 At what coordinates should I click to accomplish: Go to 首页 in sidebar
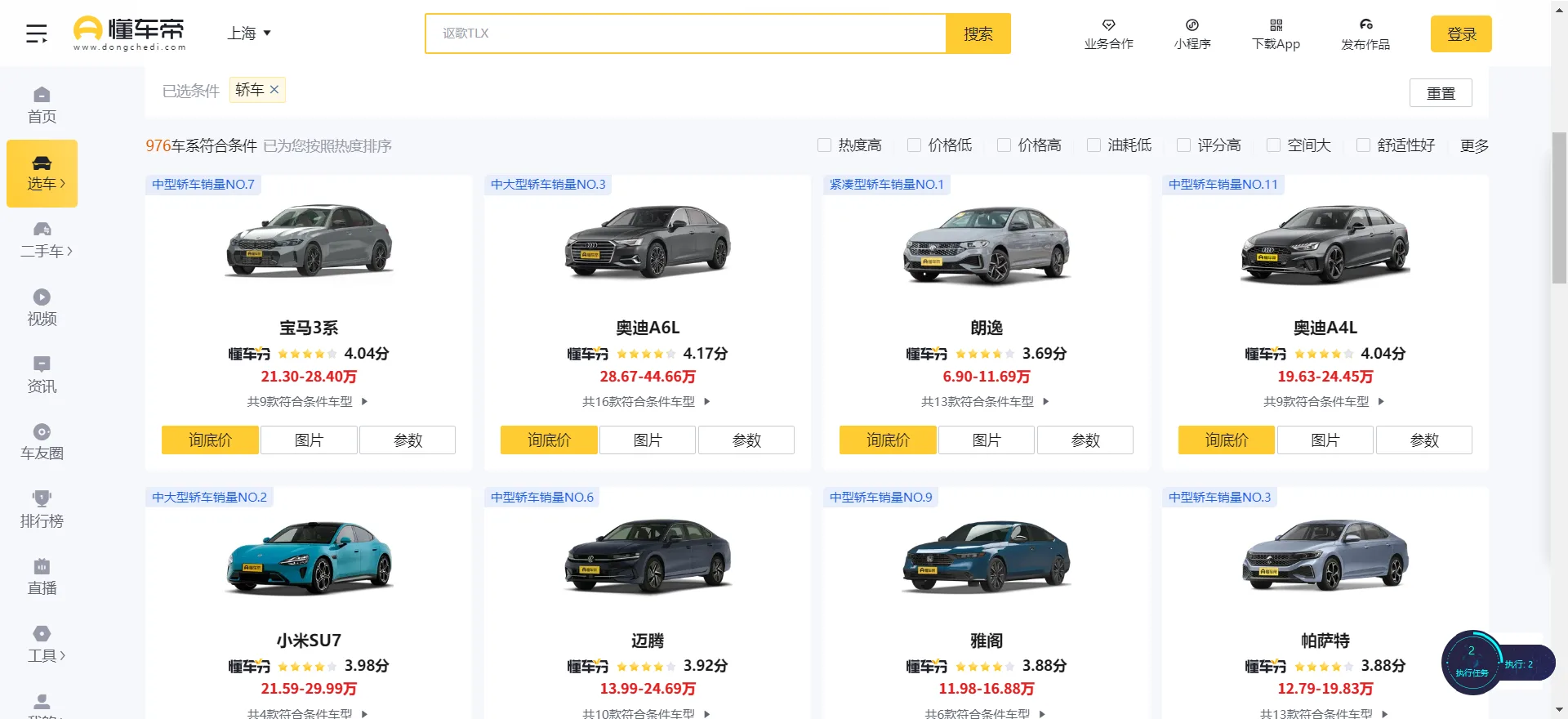(42, 105)
